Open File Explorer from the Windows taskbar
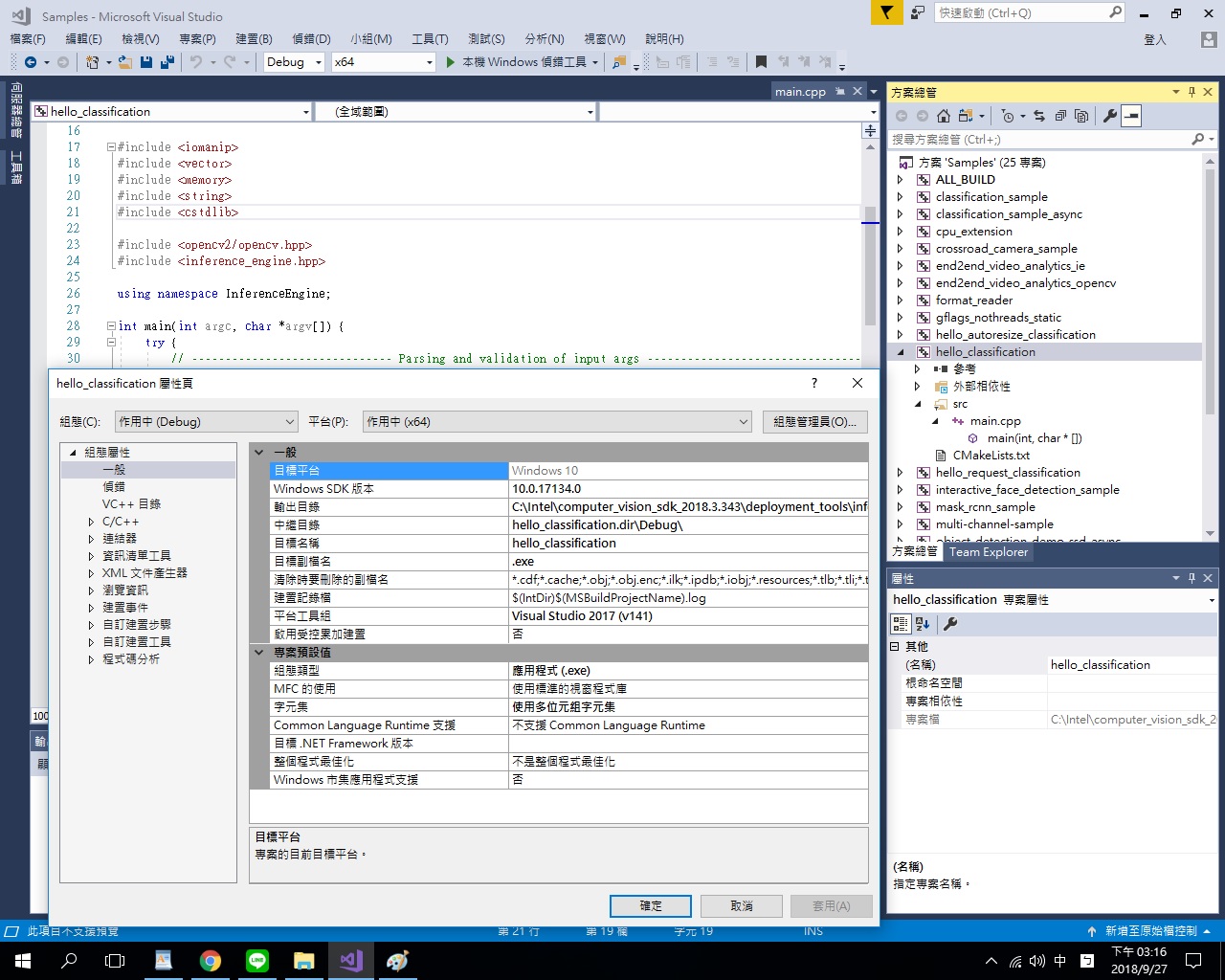 click(304, 961)
